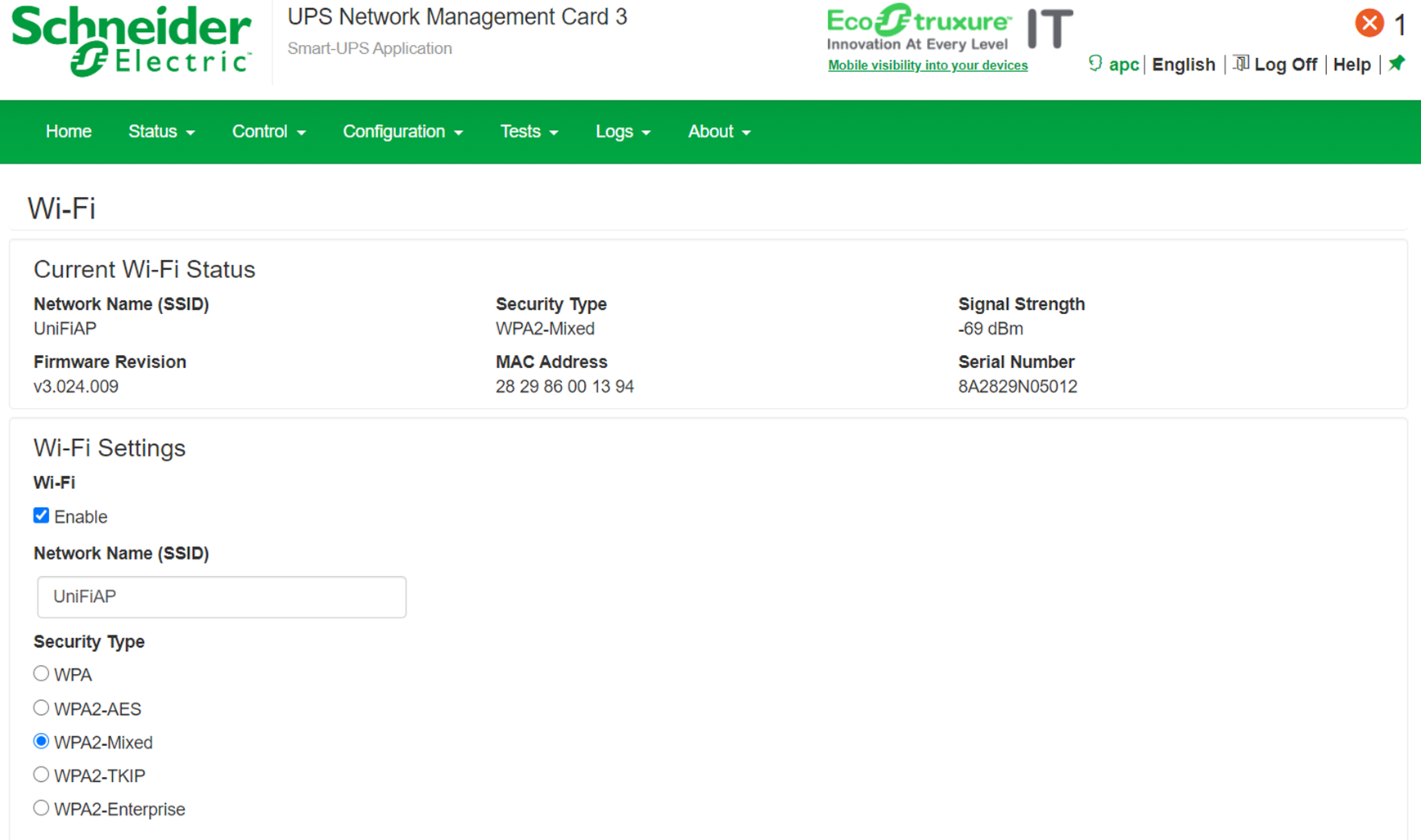Select WPA2-TKIP security option
Viewport: 1421px width, 840px height.
pos(42,775)
